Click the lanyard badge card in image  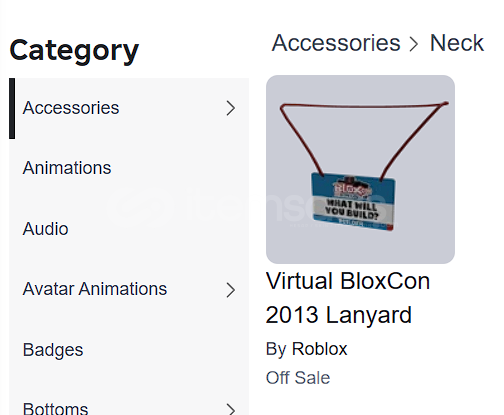(x=354, y=202)
